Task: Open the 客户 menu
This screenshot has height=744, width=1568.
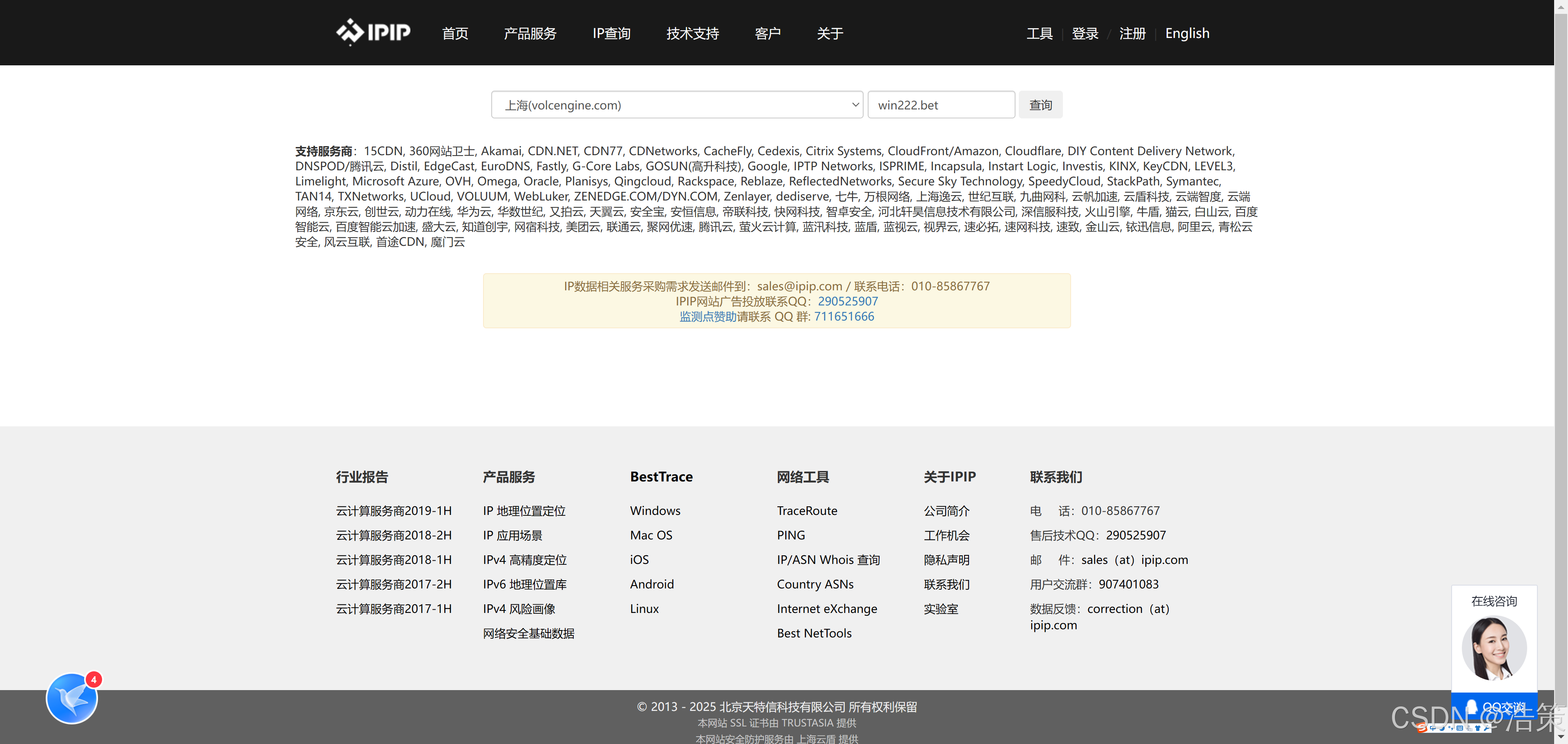Action: [767, 33]
